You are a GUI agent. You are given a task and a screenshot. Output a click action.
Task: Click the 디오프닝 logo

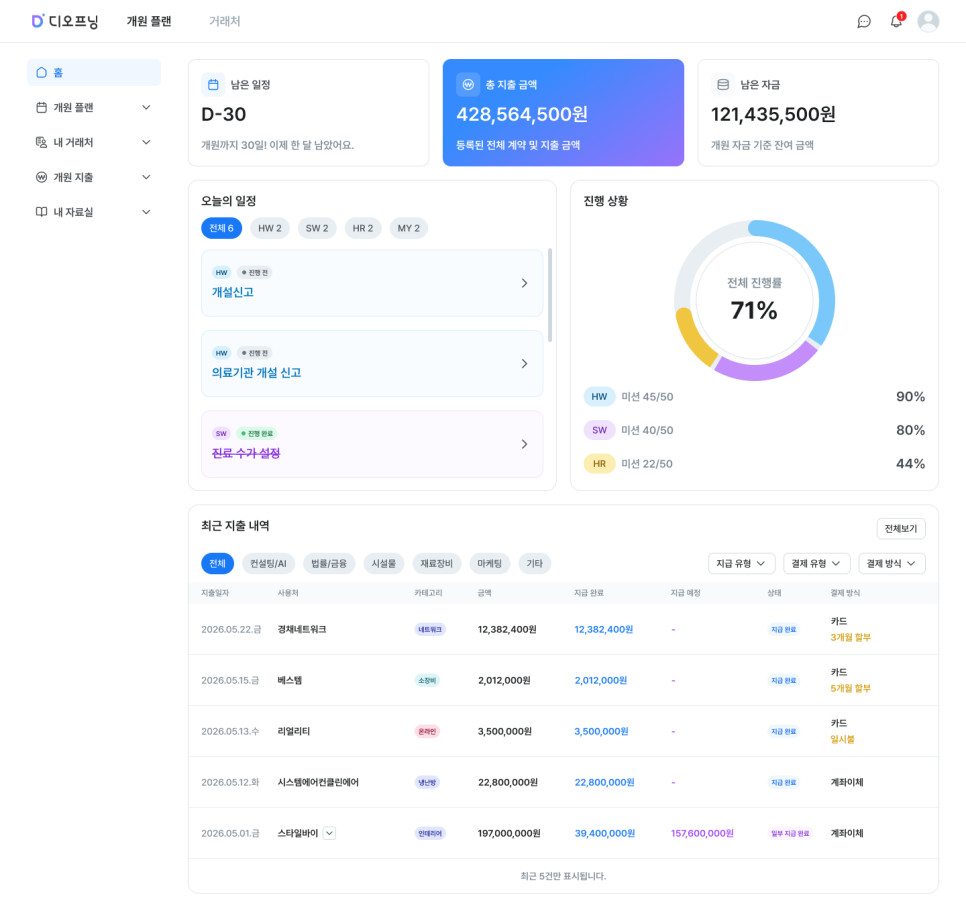coord(65,21)
